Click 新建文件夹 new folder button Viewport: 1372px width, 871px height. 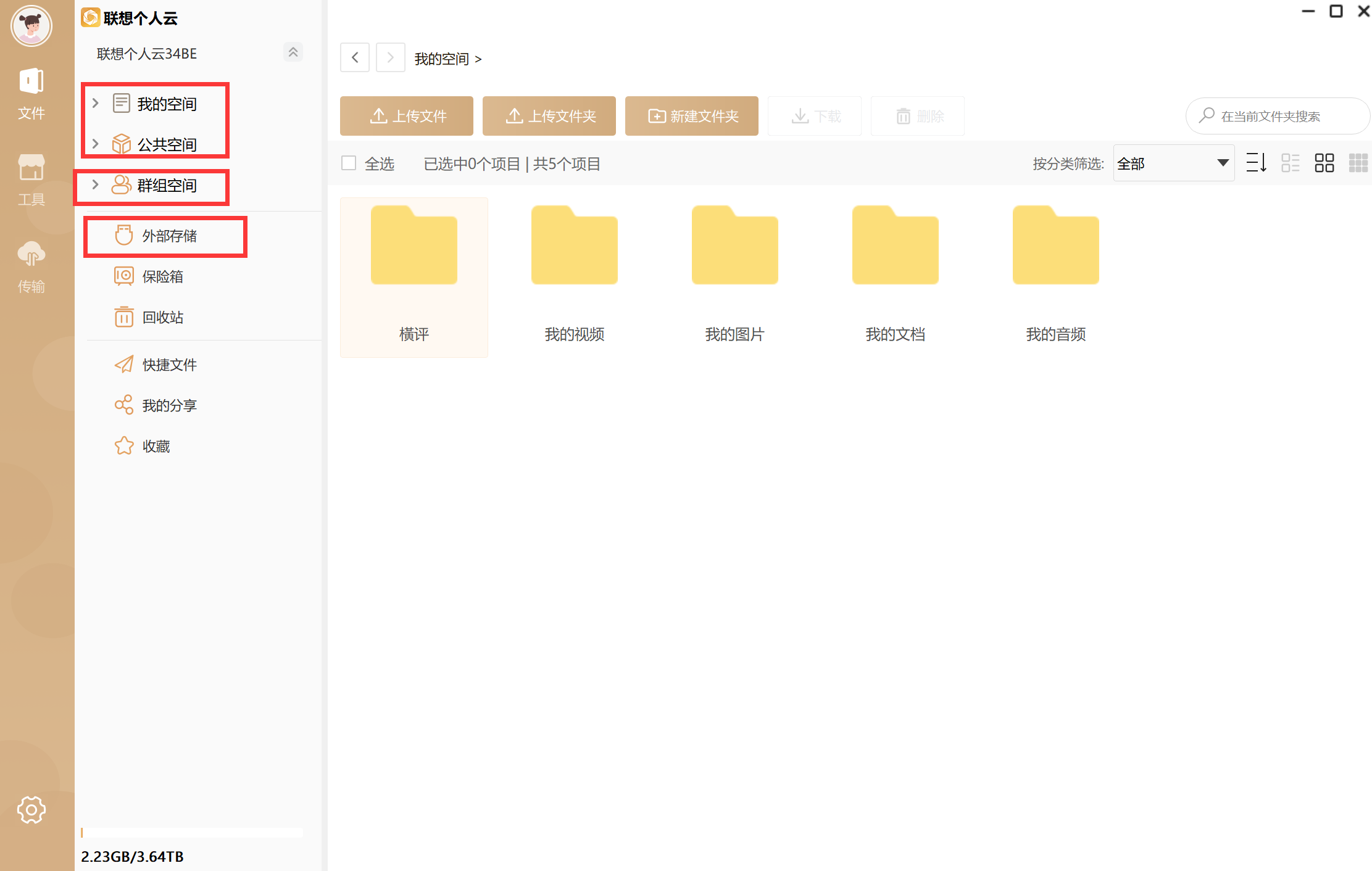click(691, 116)
